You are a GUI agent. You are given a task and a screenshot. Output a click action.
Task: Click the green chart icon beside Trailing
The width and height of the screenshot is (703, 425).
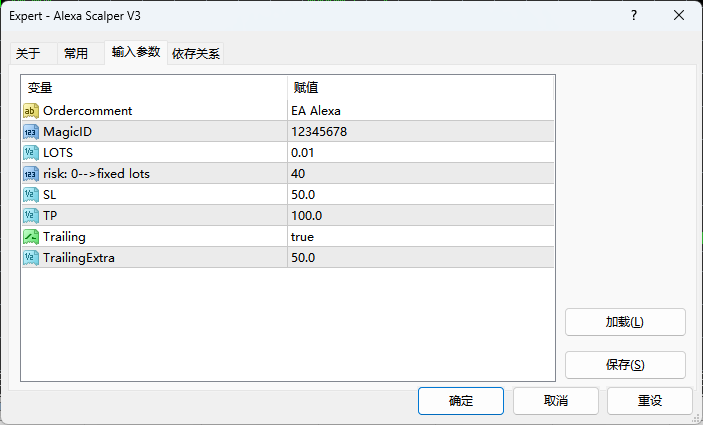pos(31,236)
